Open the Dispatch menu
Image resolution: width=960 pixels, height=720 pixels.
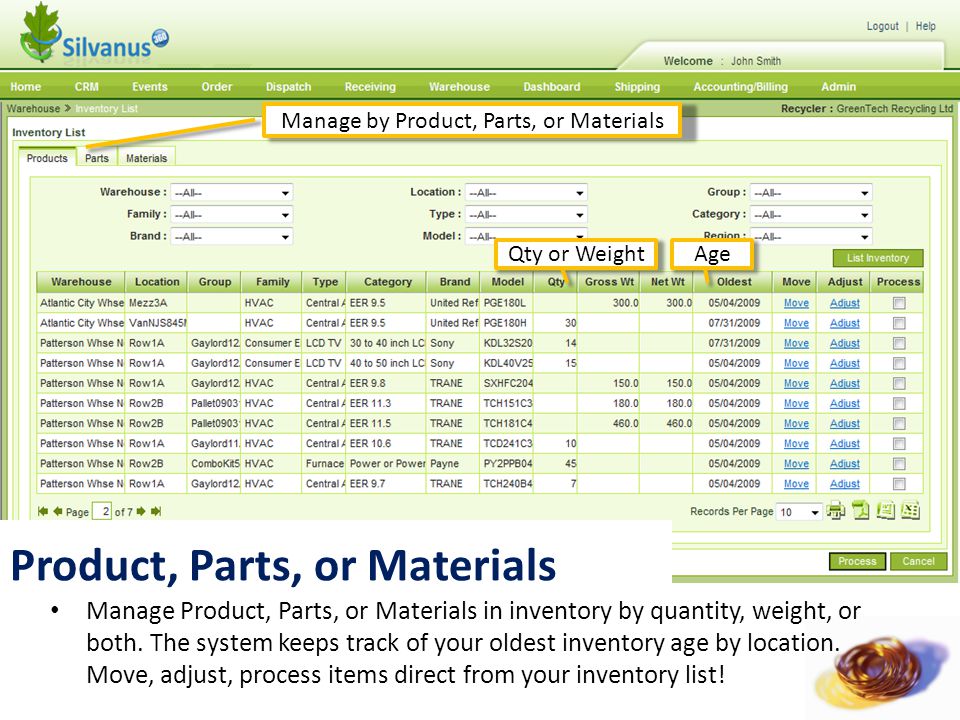tap(288, 87)
